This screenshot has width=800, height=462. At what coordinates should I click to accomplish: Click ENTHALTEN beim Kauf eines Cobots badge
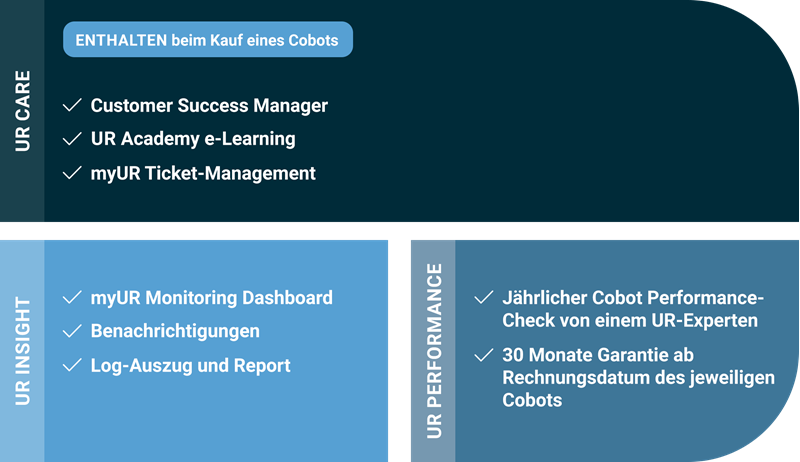208,40
